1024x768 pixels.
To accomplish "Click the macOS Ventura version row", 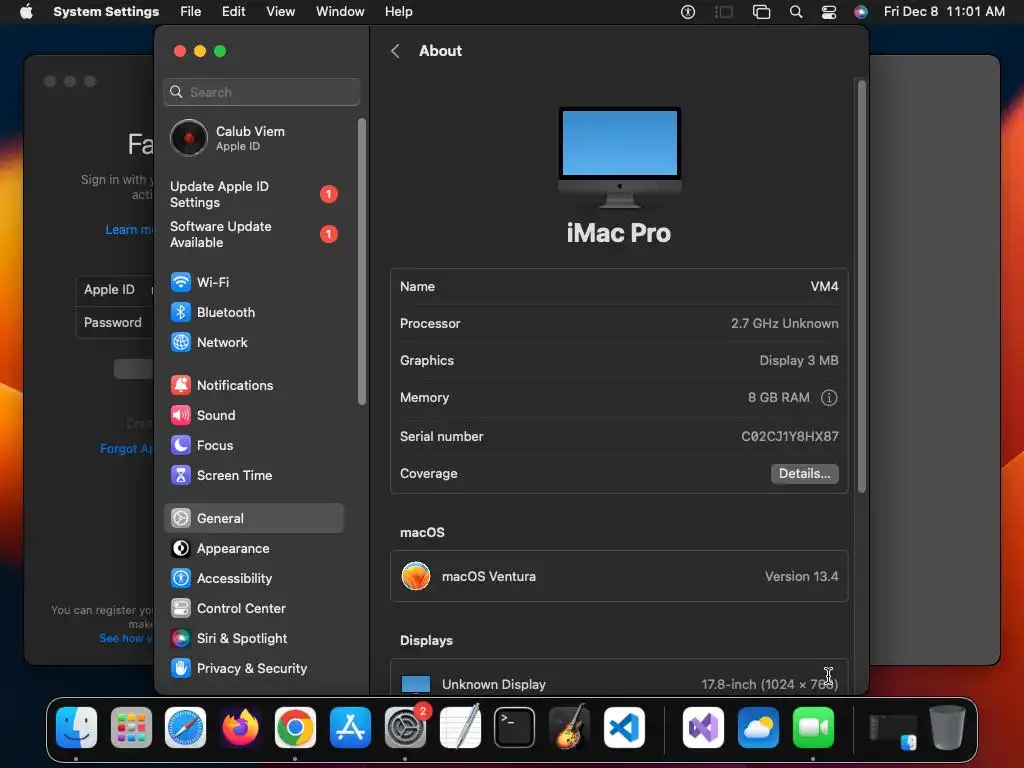I will [x=619, y=576].
